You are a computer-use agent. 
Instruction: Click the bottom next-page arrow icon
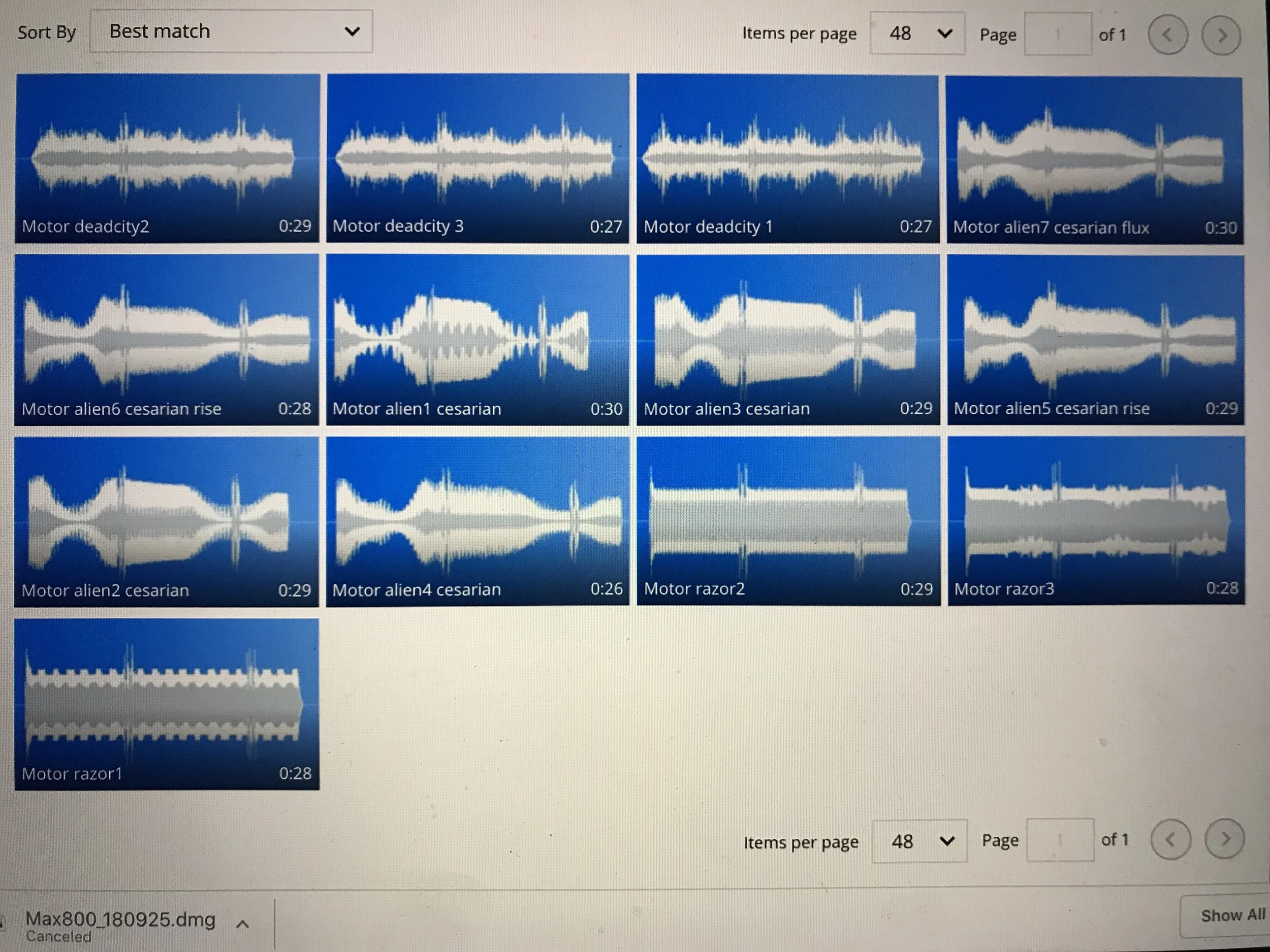point(1224,839)
